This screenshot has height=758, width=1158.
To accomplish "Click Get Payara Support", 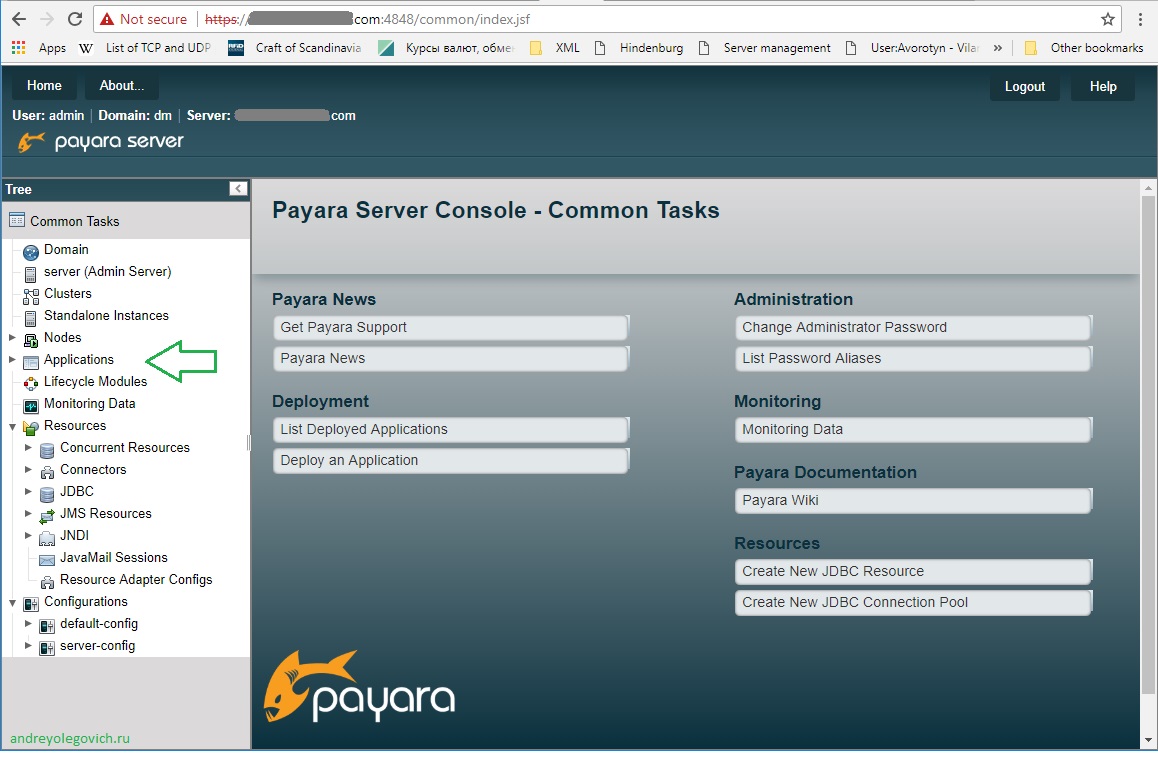I will coord(450,327).
